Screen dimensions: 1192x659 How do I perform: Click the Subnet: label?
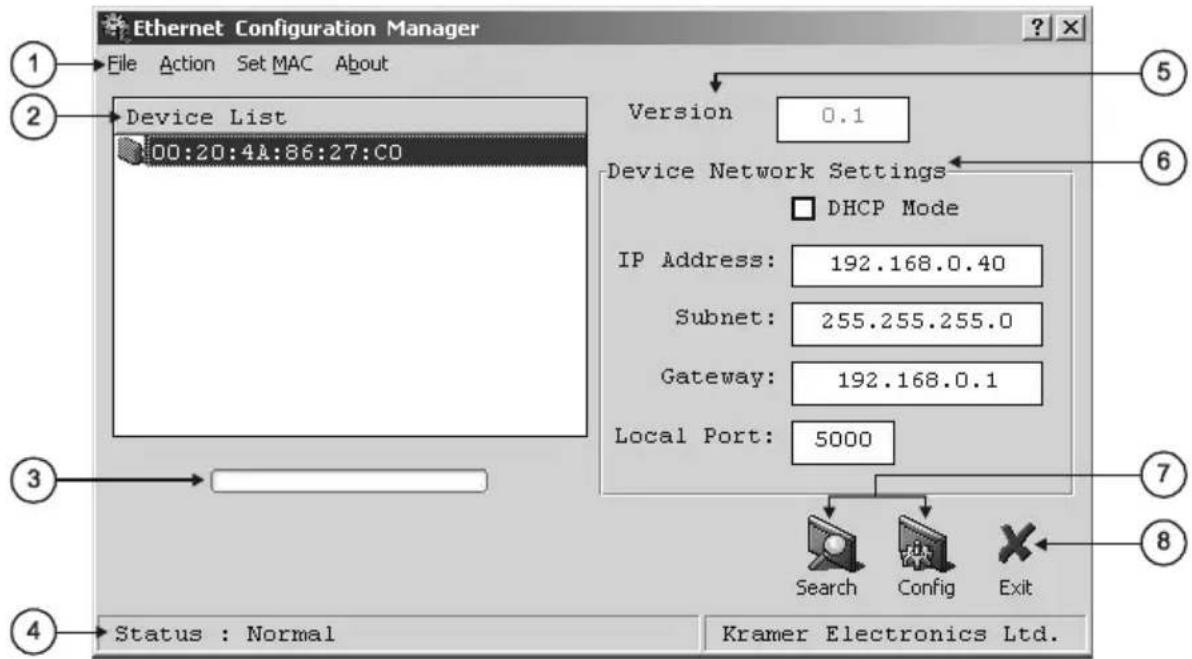tap(726, 318)
